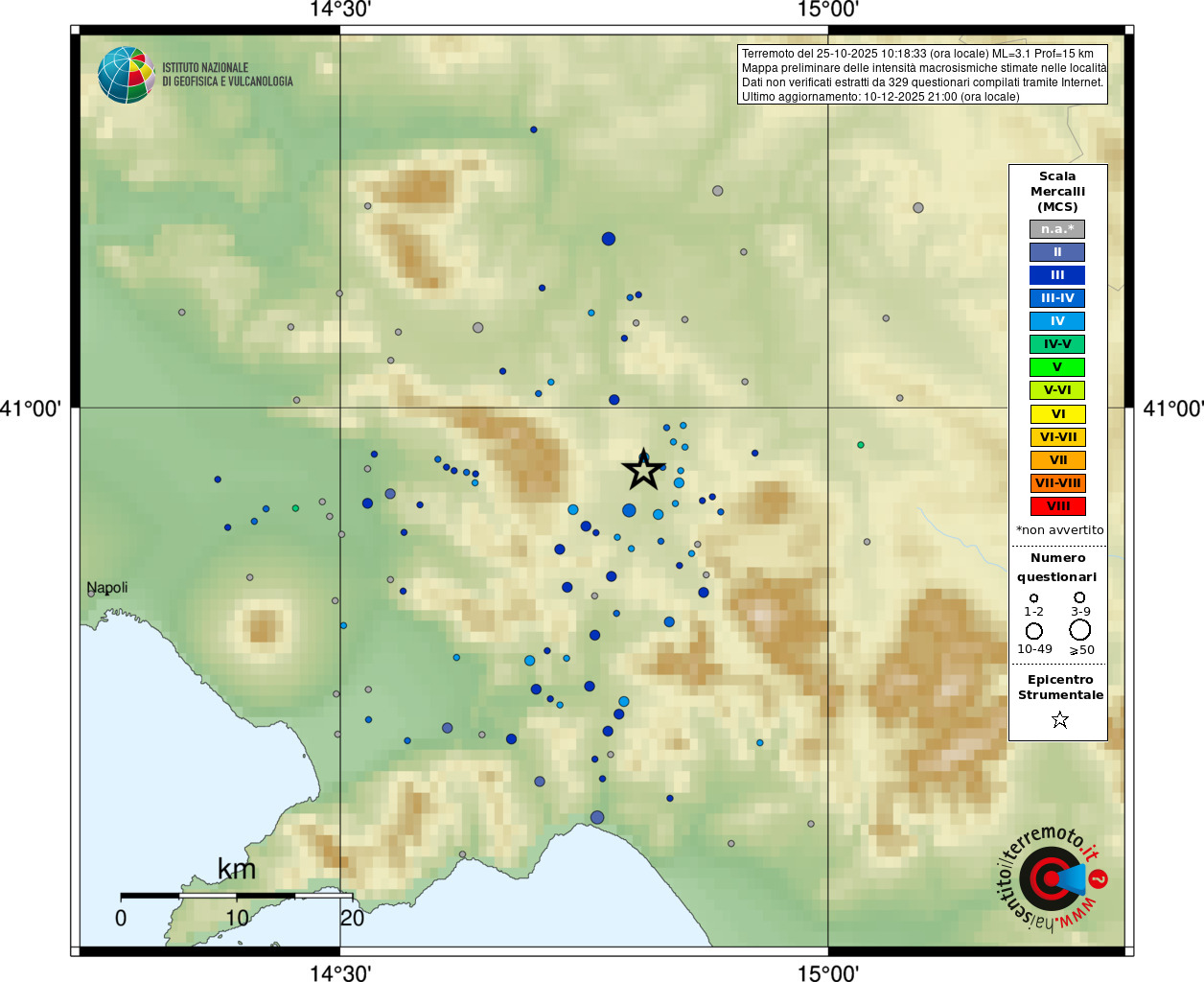Click the 3-9 questionnaire circle symbol

tap(1079, 597)
